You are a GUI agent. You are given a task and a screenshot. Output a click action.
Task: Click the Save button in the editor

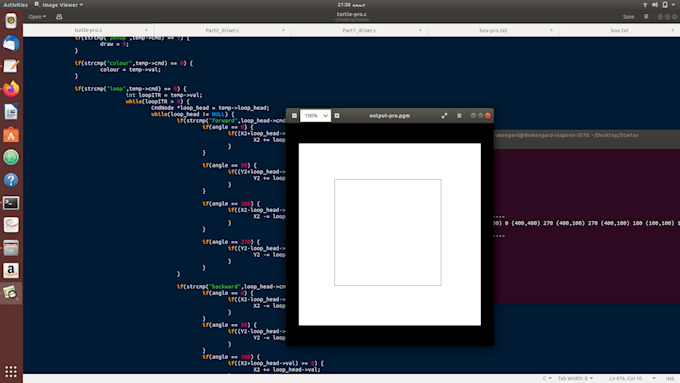(x=628, y=17)
